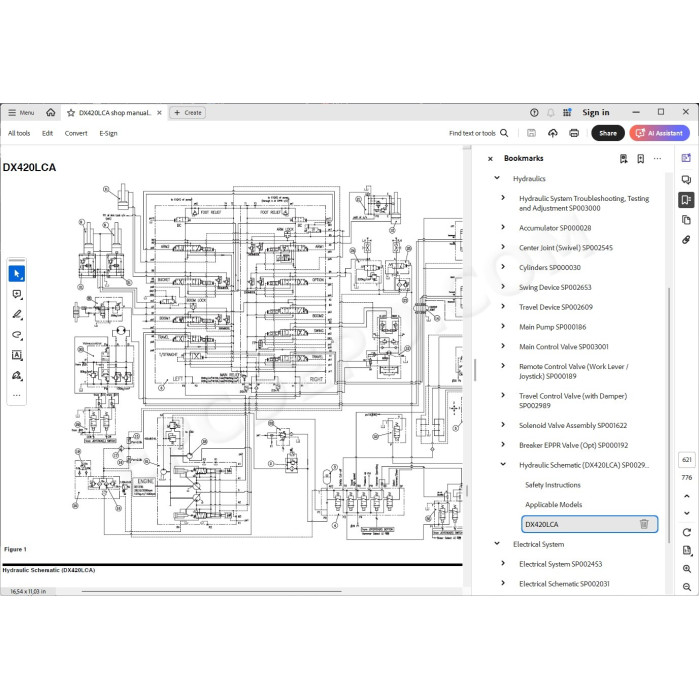The width and height of the screenshot is (700, 700).
Task: Open Safety Instructions bookmark
Action: tap(553, 485)
